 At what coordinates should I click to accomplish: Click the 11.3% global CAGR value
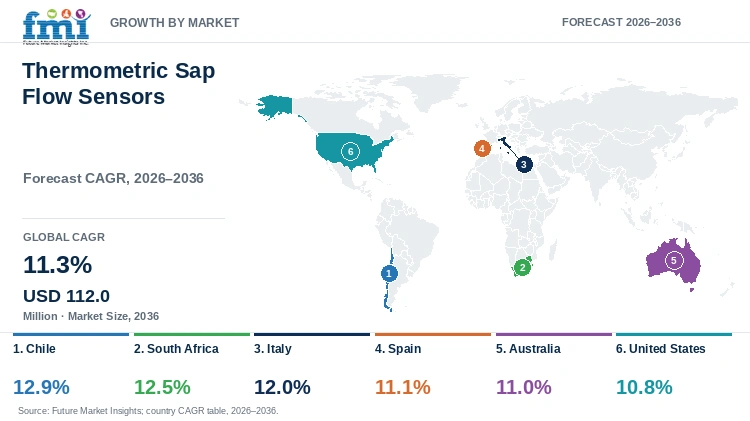click(x=57, y=265)
